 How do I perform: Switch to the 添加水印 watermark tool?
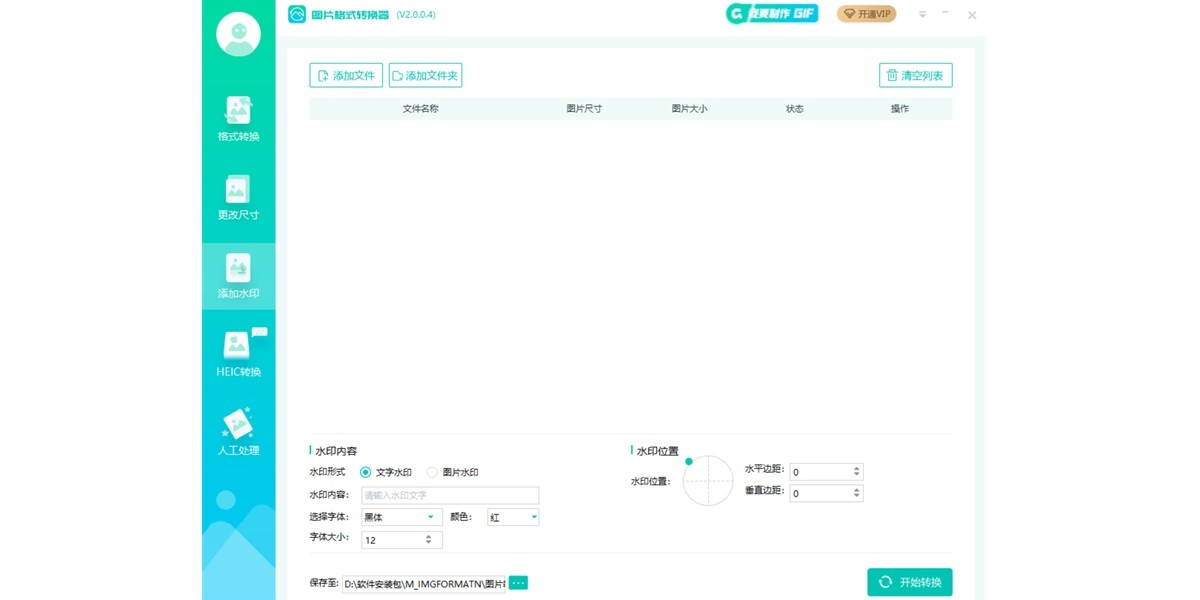point(237,275)
